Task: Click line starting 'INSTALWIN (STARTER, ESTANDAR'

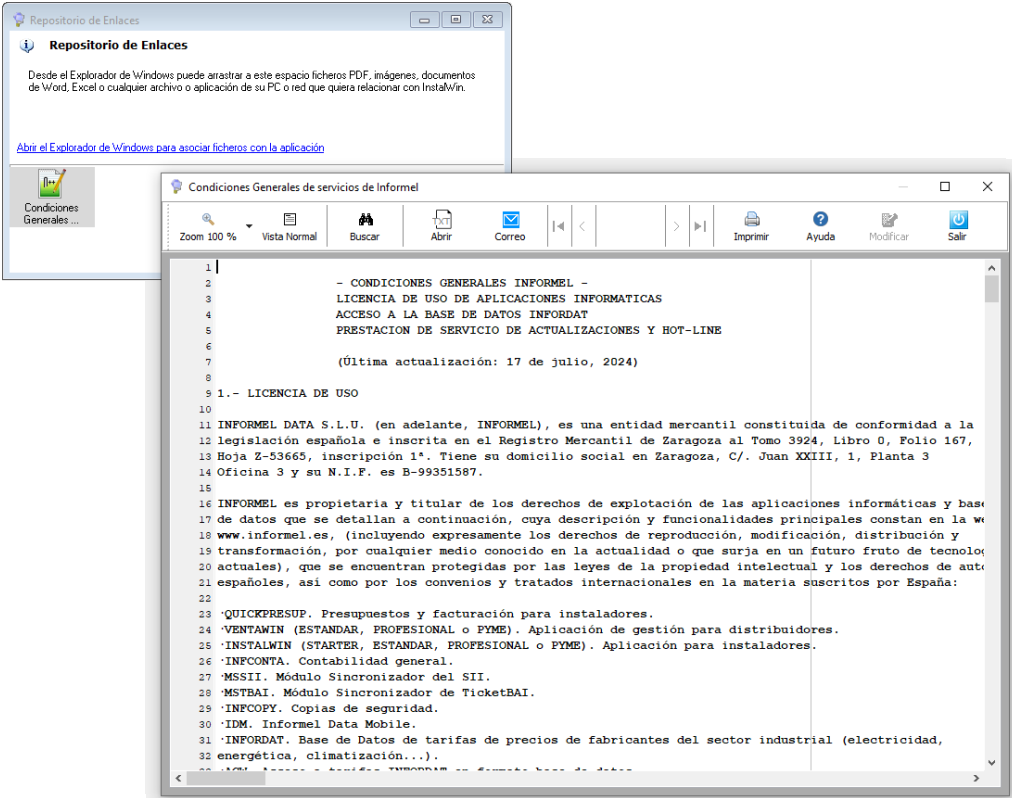Action: [518, 646]
